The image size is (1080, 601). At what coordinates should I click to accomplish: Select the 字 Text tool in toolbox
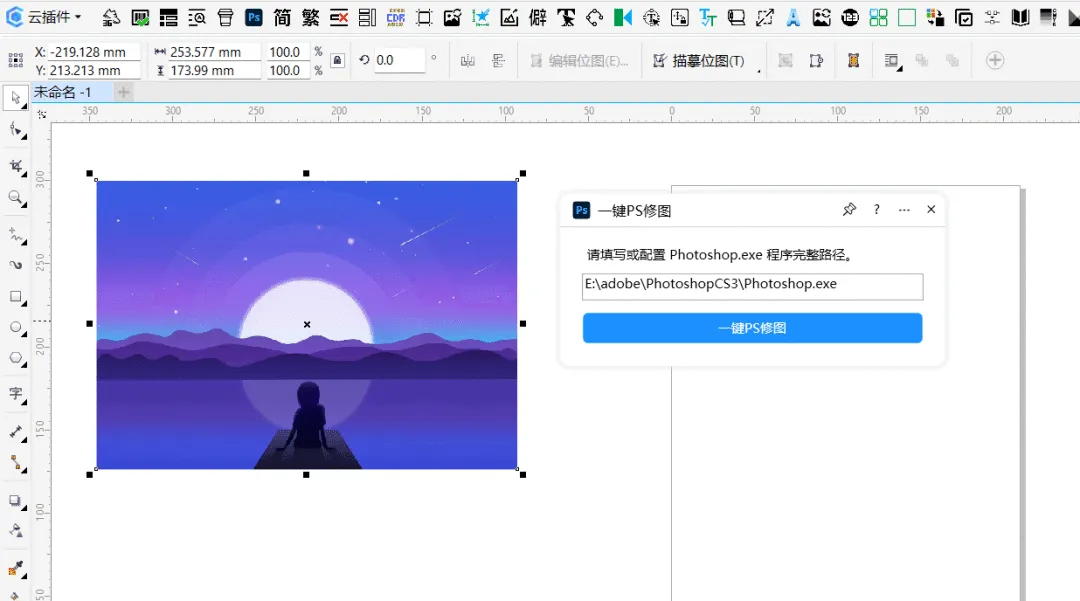16,394
